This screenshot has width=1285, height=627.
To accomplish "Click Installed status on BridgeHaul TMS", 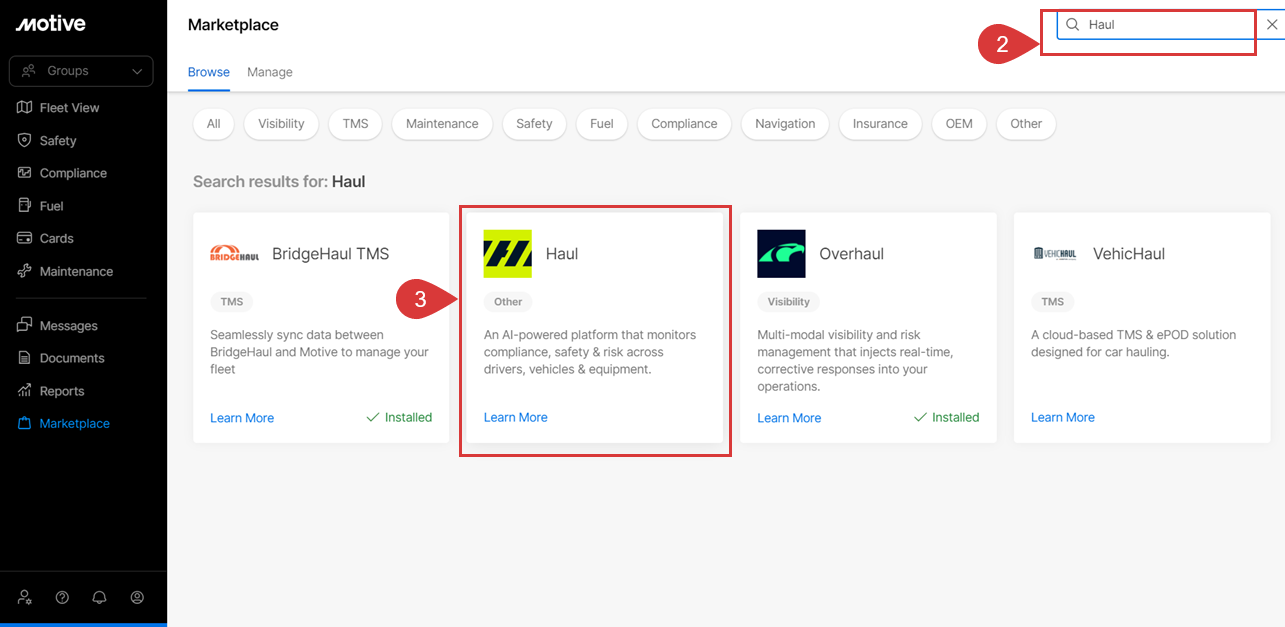I will click(399, 418).
